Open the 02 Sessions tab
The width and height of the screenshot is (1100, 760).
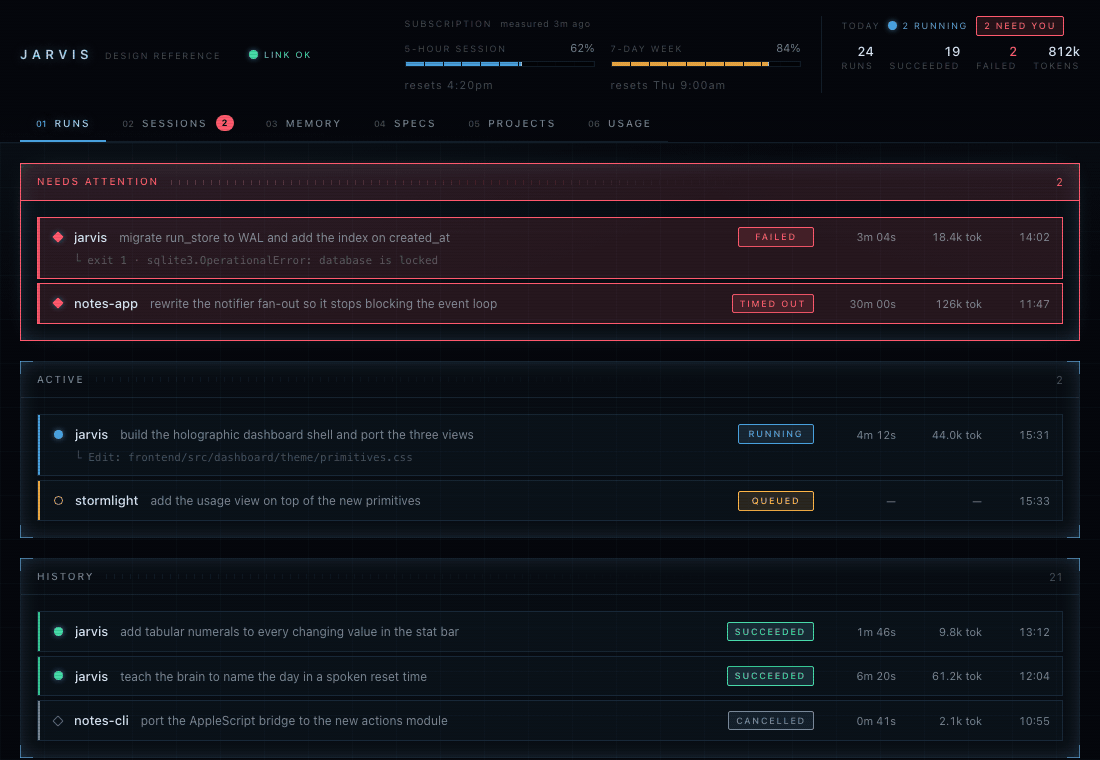(177, 124)
